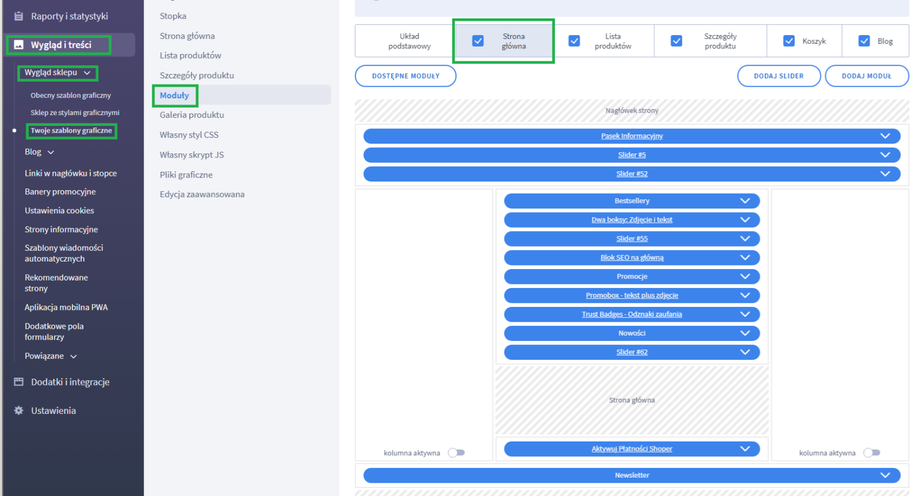The image size is (920, 496).
Task: Expand the Blog submenu in sidebar
Action: pyautogui.click(x=51, y=152)
